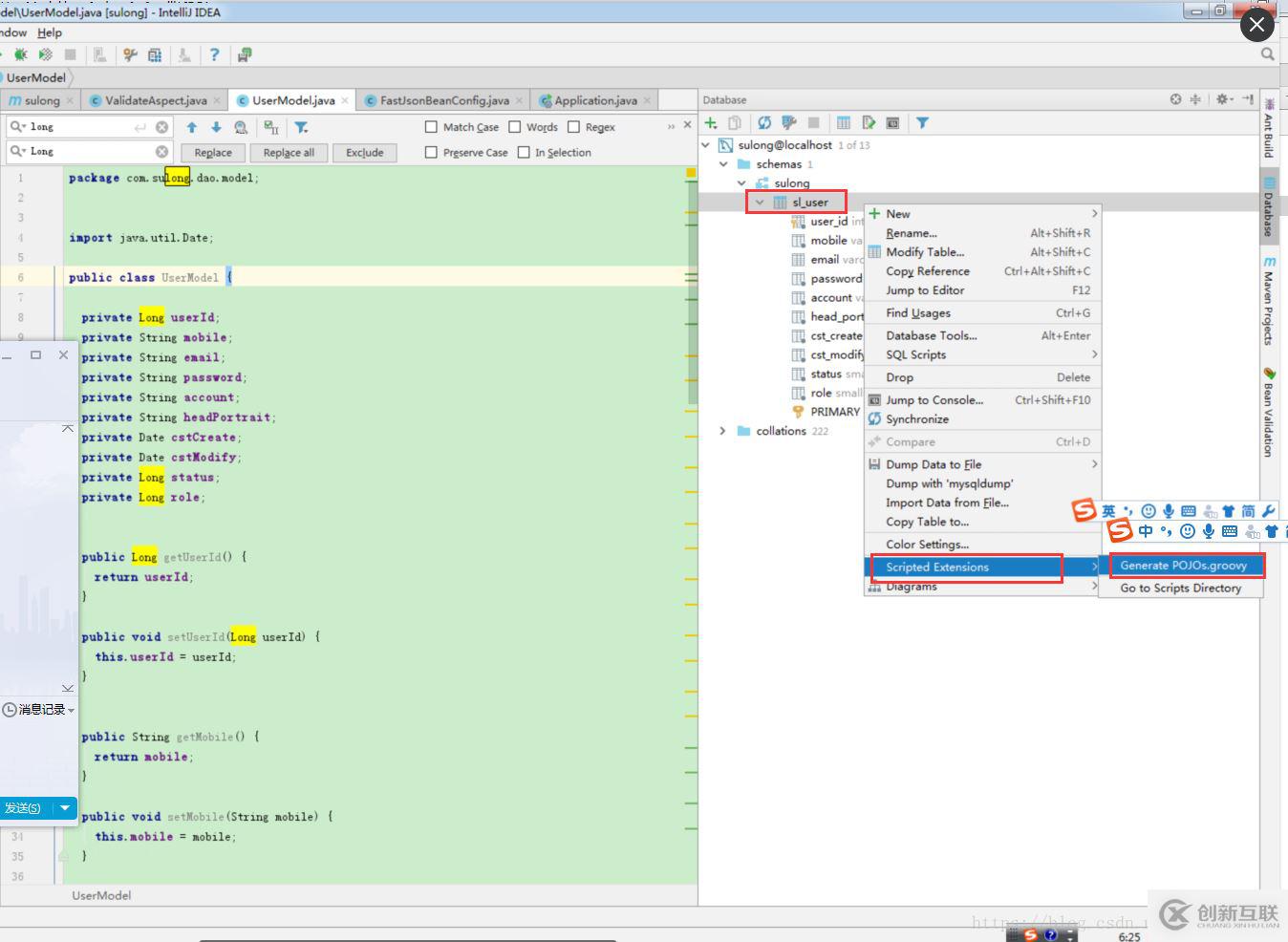Clear the 'long' search field text

tap(161, 127)
